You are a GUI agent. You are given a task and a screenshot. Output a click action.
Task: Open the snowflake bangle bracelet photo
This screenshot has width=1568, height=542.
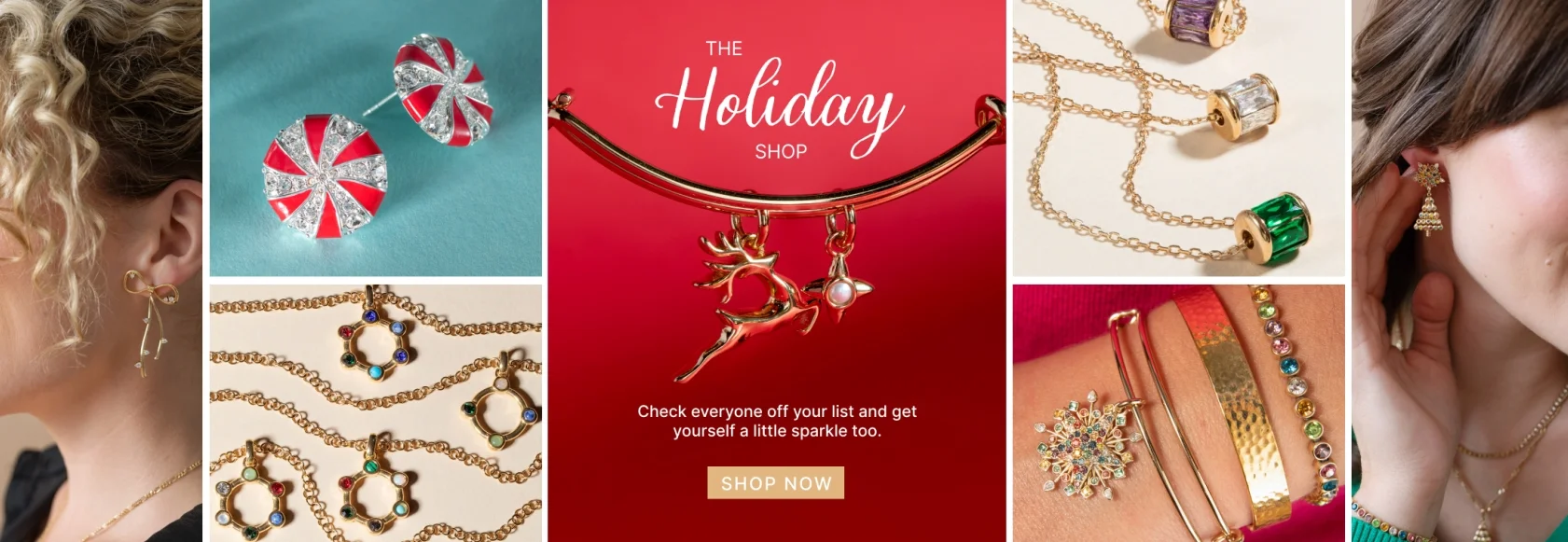point(1179,413)
